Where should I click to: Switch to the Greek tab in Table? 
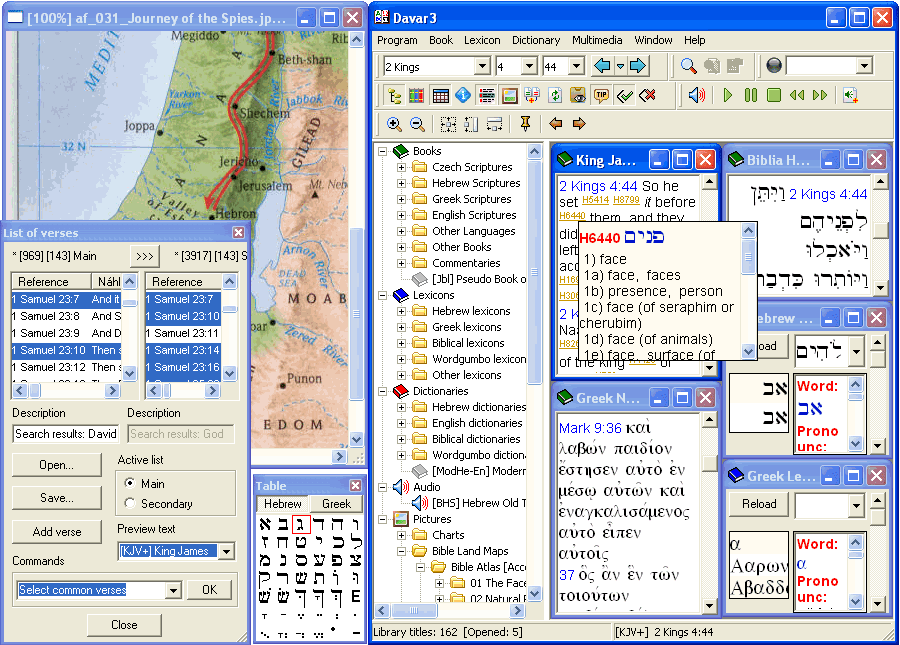(x=336, y=504)
